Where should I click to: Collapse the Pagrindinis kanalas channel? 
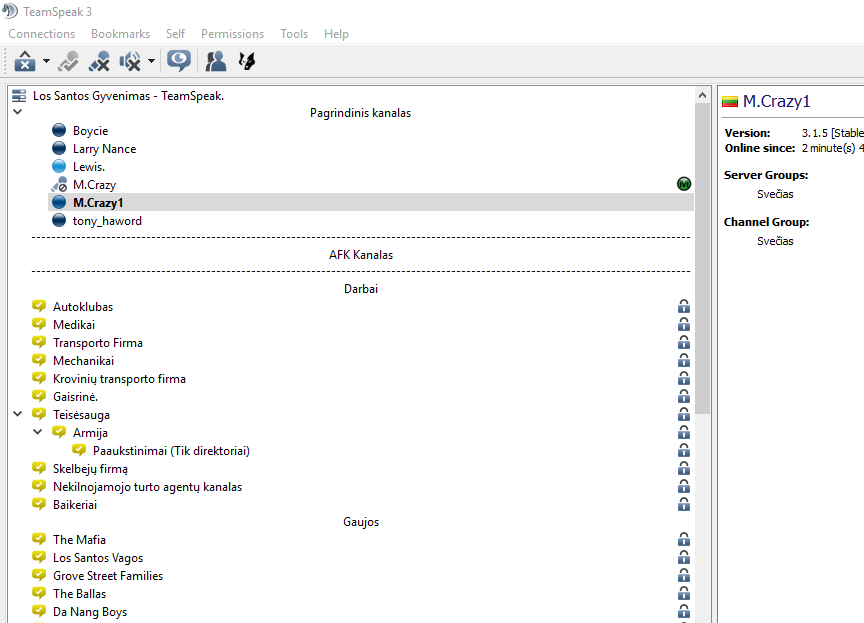[x=18, y=112]
